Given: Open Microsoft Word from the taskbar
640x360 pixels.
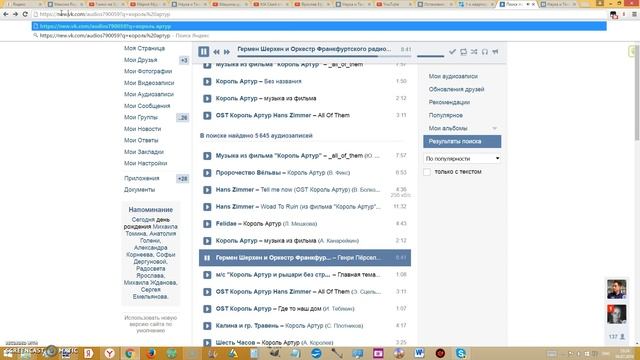Looking at the screenshot, I should 419,353.
